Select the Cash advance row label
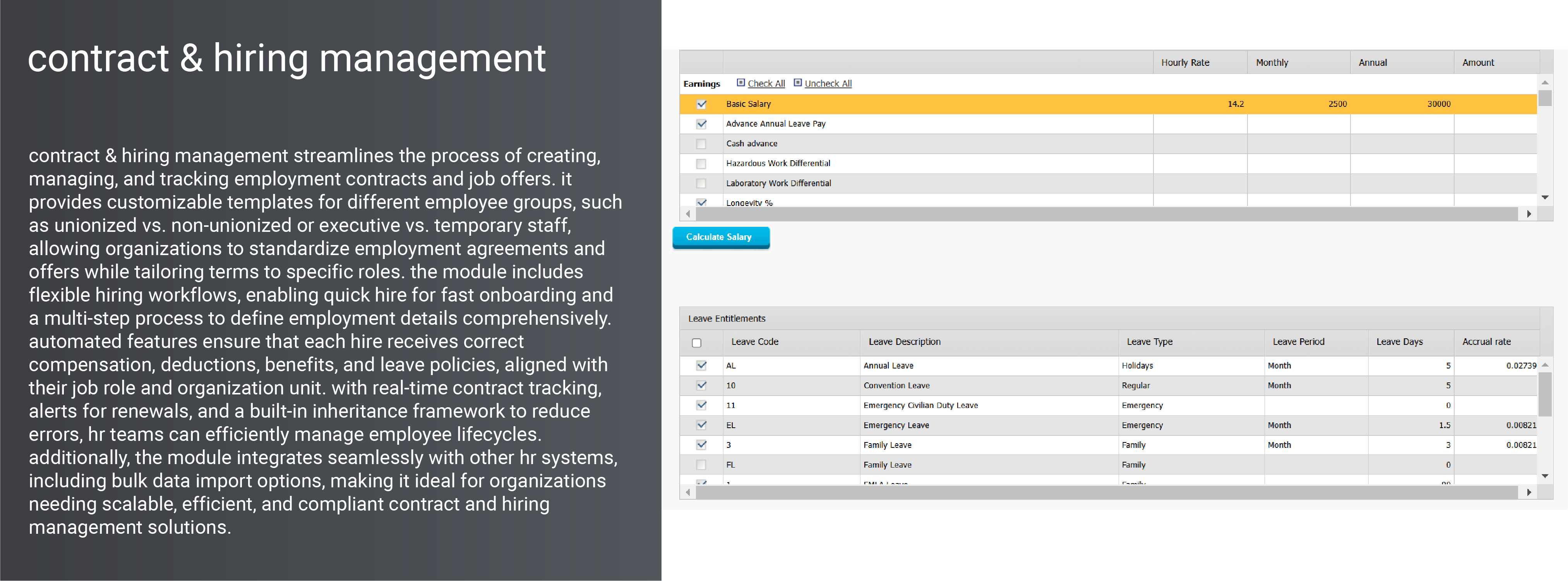Screen dimensions: 1568x581 pyautogui.click(x=751, y=144)
